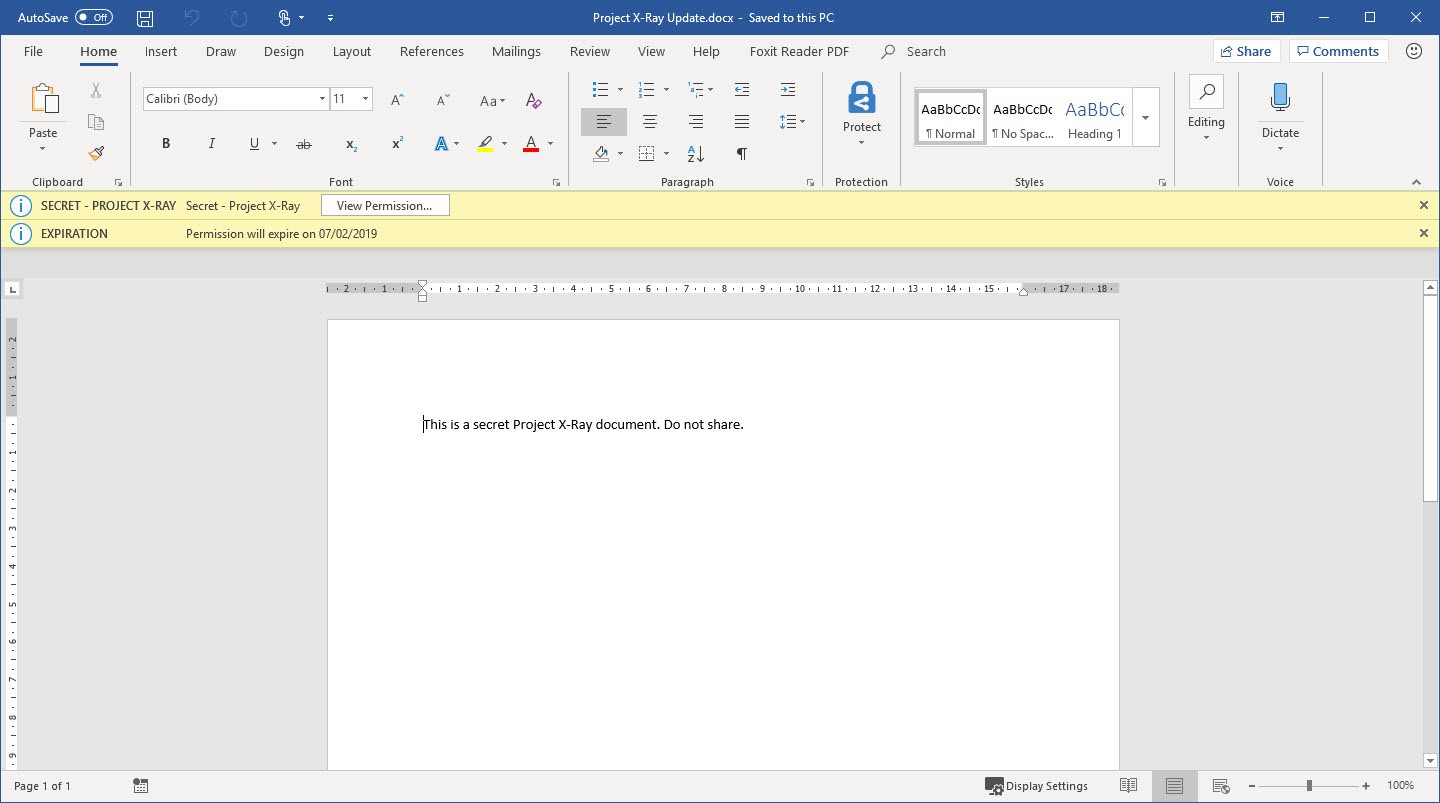
Task: Justify the paragraph text
Action: coord(742,122)
